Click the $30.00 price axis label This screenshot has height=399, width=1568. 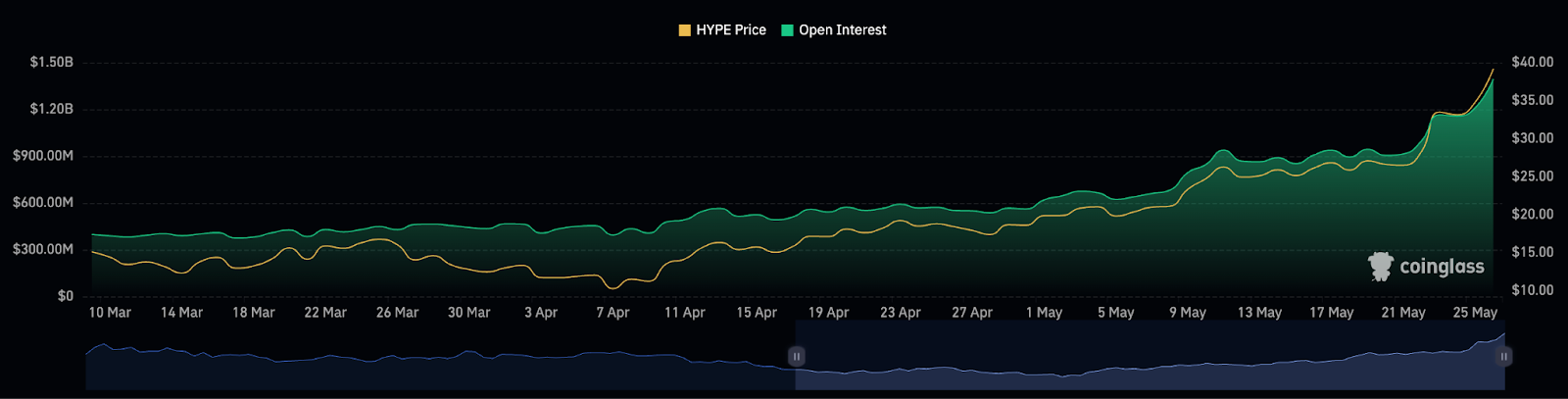[1533, 138]
